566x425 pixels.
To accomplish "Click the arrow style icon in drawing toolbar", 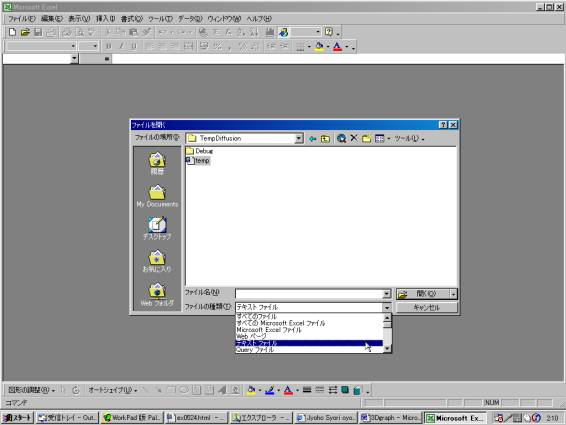I will pyautogui.click(x=332, y=390).
